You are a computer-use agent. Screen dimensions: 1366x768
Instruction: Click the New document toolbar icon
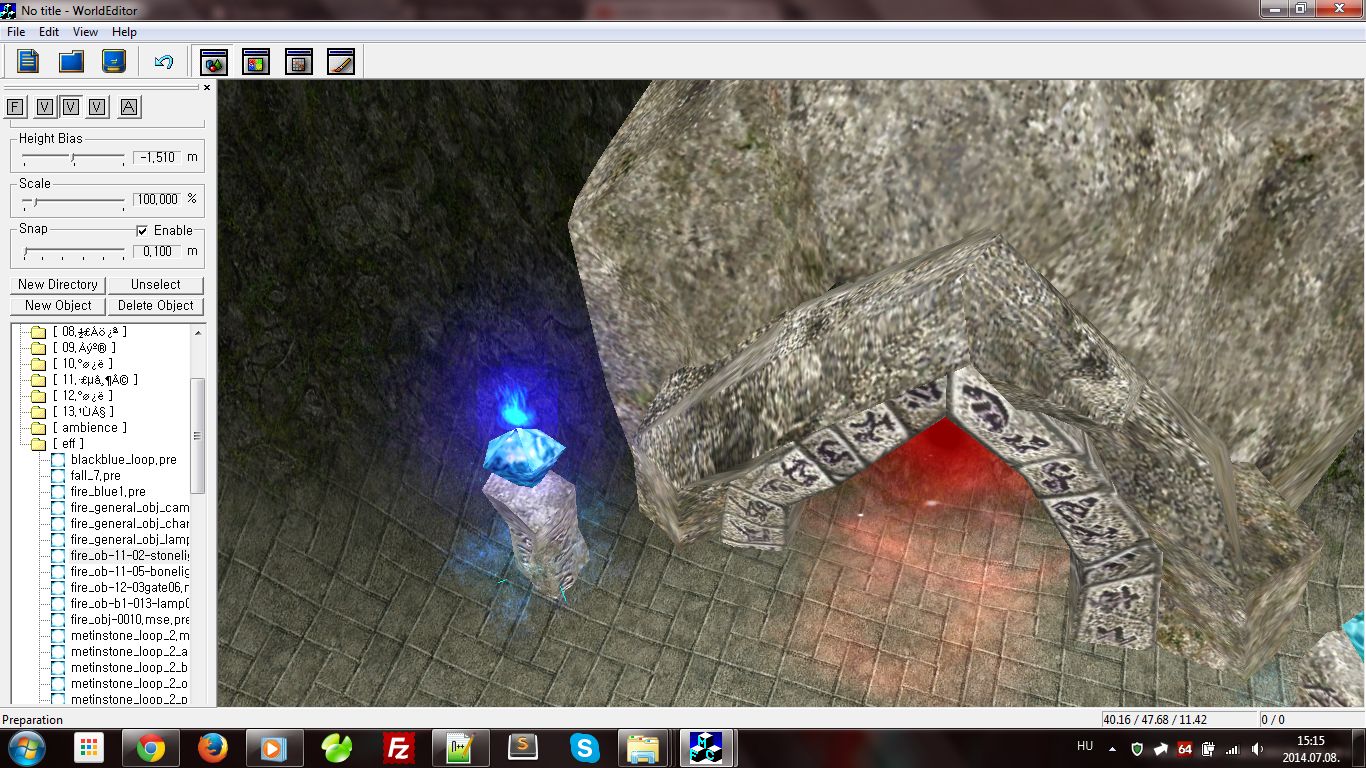point(28,61)
